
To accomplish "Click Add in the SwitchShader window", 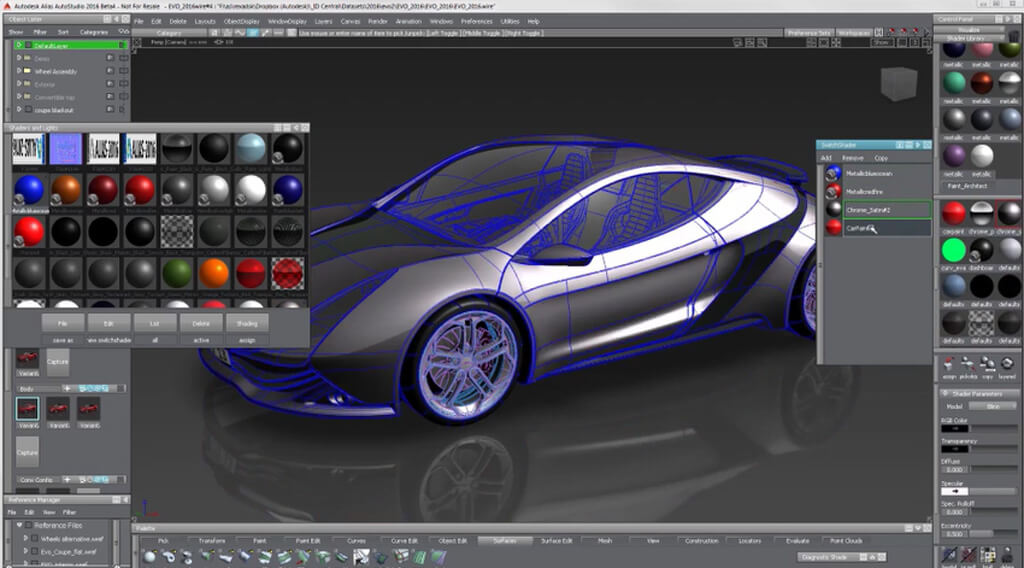I will (x=826, y=158).
